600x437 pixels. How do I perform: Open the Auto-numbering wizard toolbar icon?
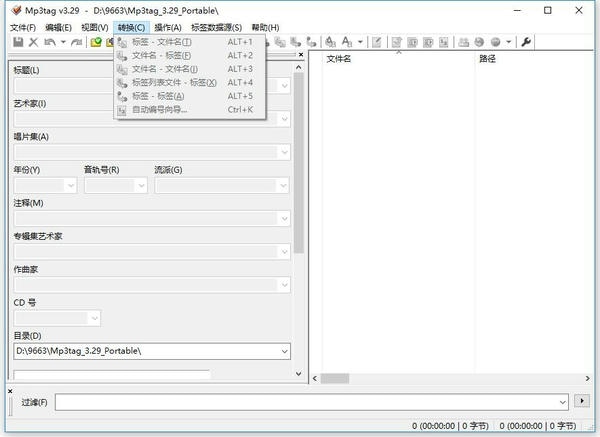click(x=443, y=42)
